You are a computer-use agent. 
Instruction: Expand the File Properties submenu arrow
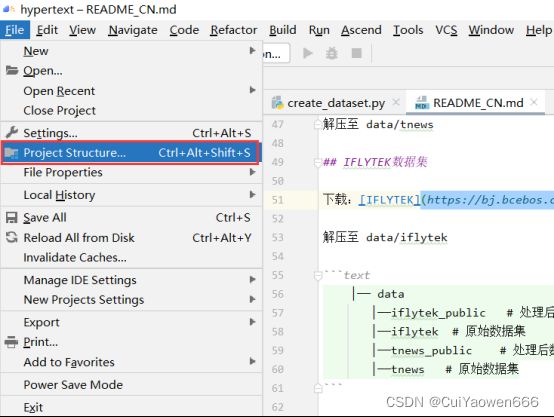[x=252, y=172]
